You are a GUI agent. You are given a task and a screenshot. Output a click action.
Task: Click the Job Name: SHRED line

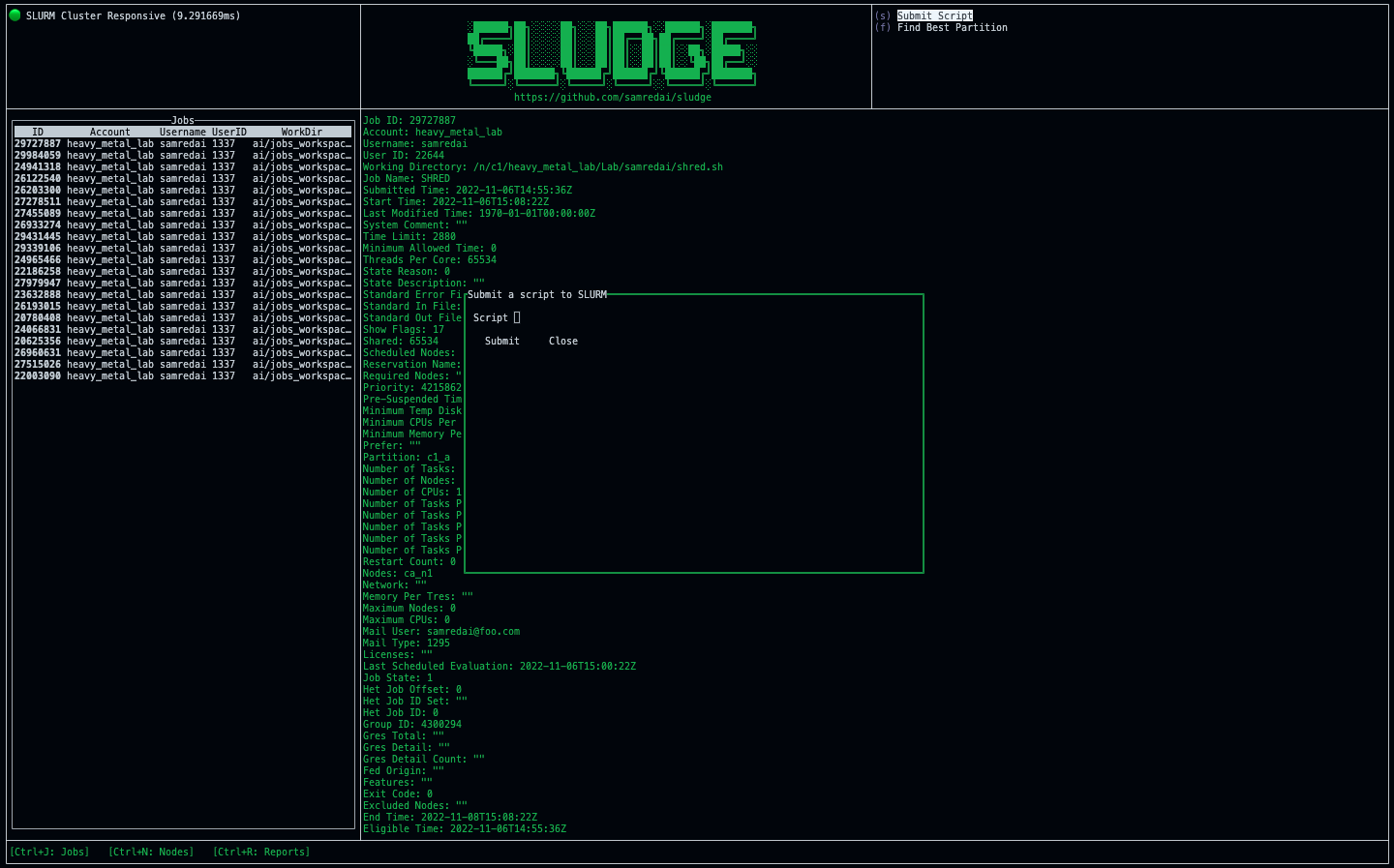pos(407,178)
